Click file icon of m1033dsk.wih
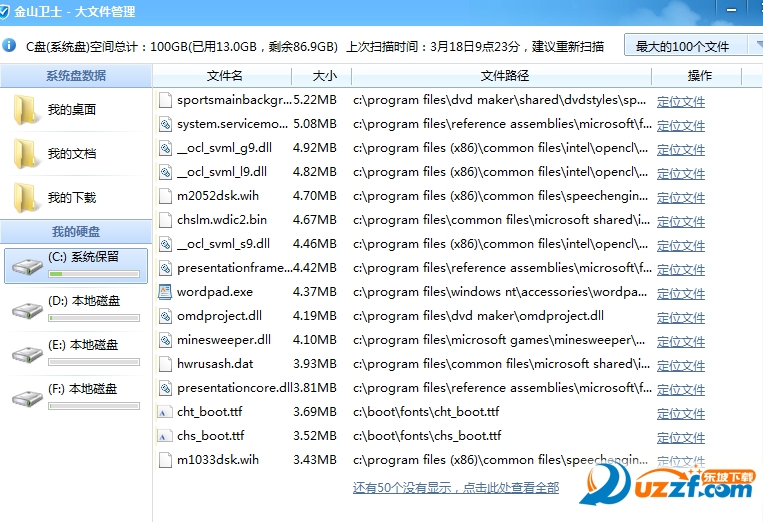 (x=165, y=460)
